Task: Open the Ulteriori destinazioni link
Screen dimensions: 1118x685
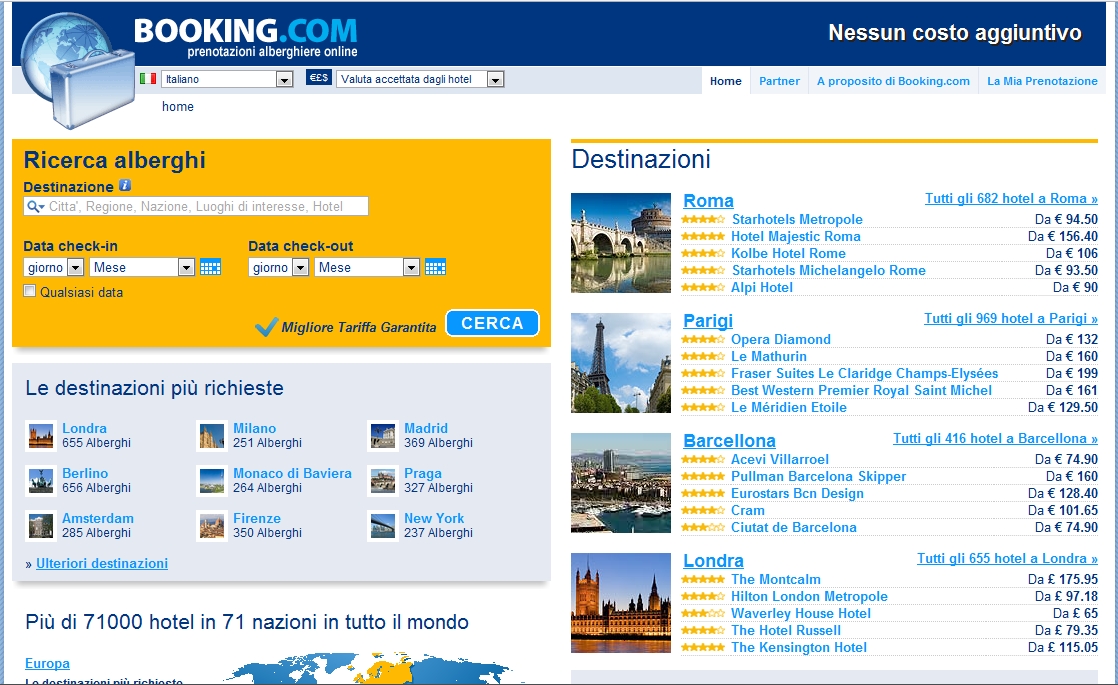Action: (102, 563)
